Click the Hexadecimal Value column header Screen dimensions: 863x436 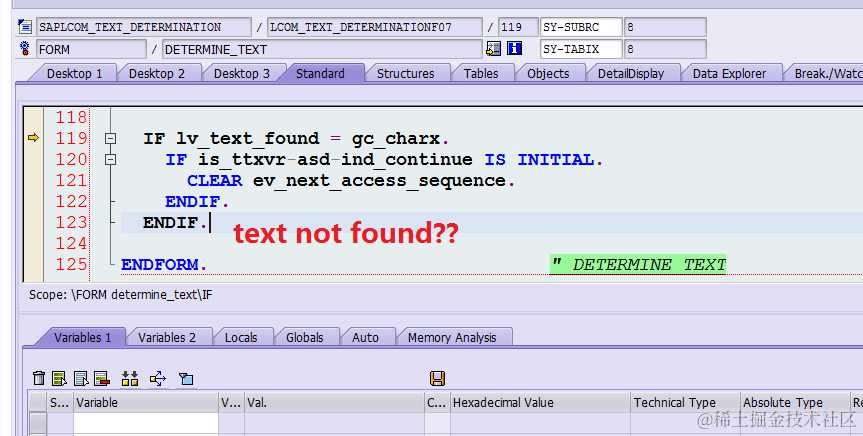(x=540, y=402)
